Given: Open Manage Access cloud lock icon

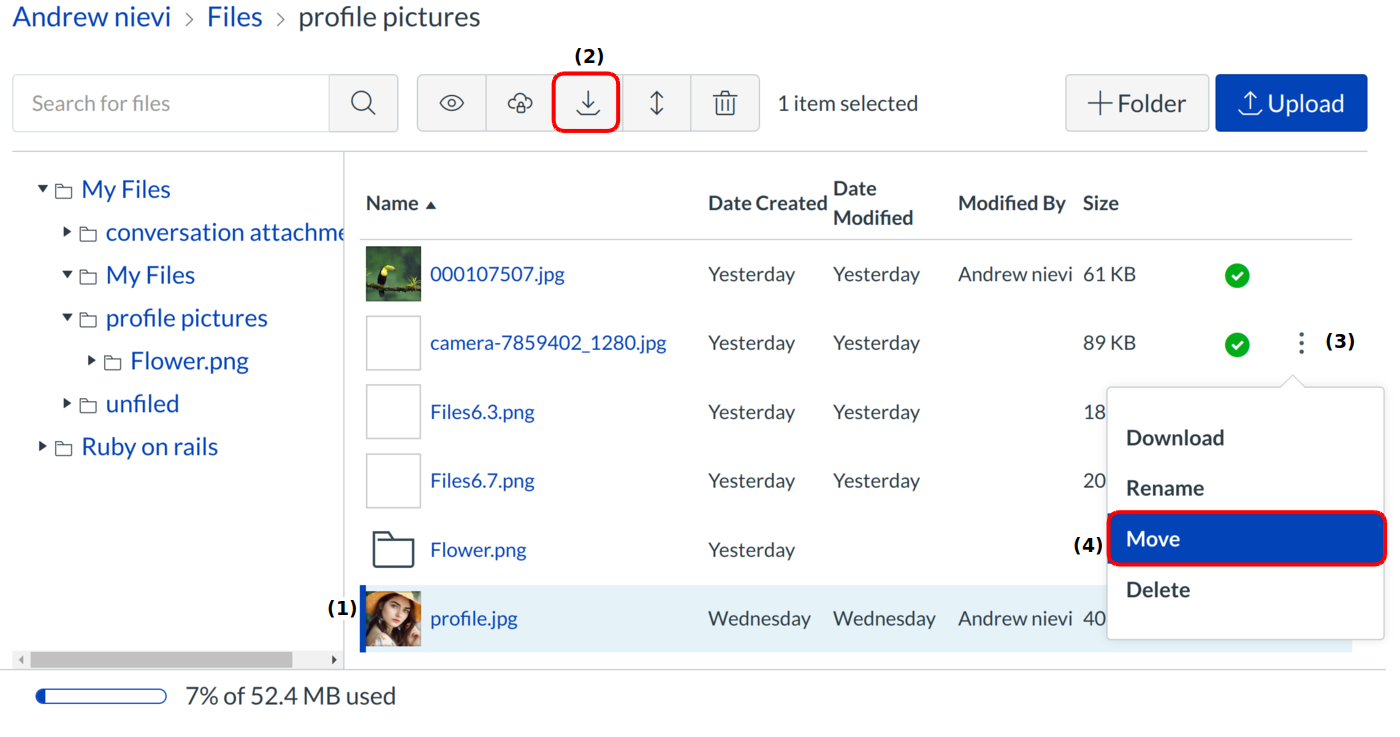Looking at the screenshot, I should [520, 103].
